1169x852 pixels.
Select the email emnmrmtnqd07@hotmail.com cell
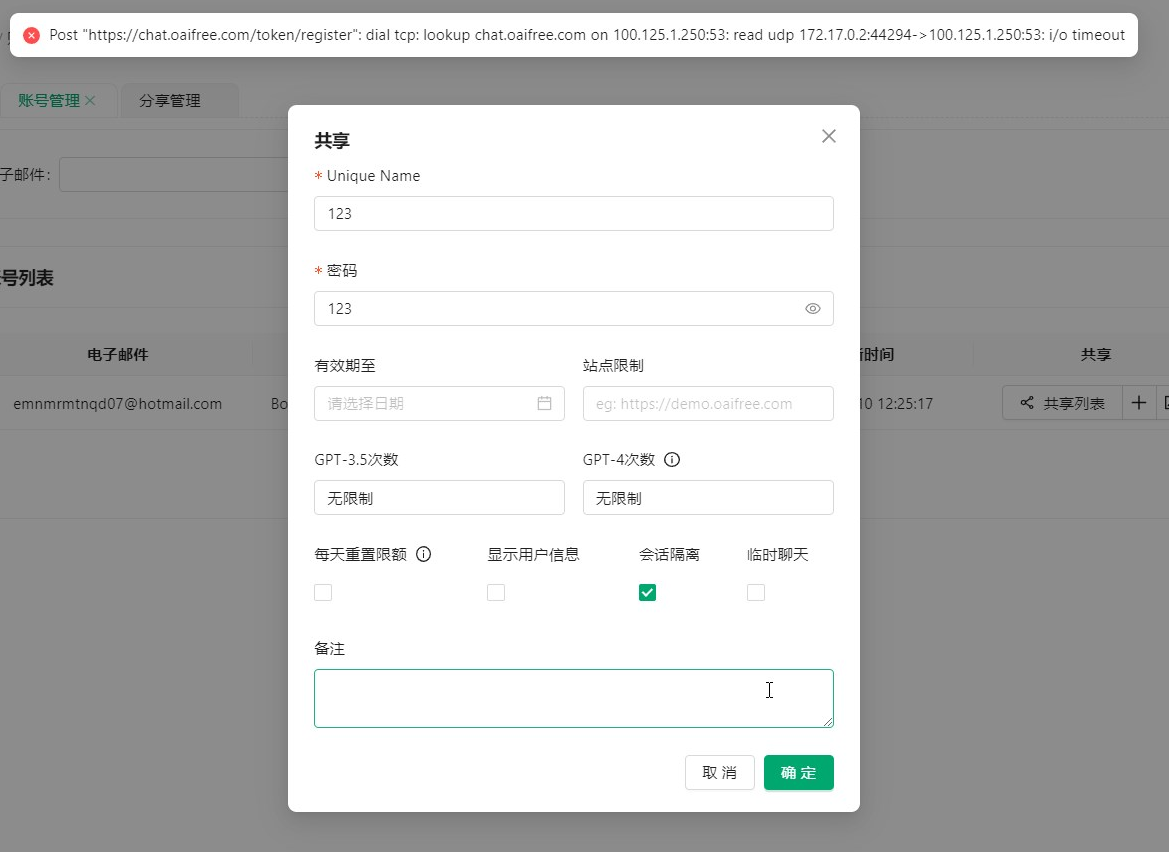pos(118,403)
